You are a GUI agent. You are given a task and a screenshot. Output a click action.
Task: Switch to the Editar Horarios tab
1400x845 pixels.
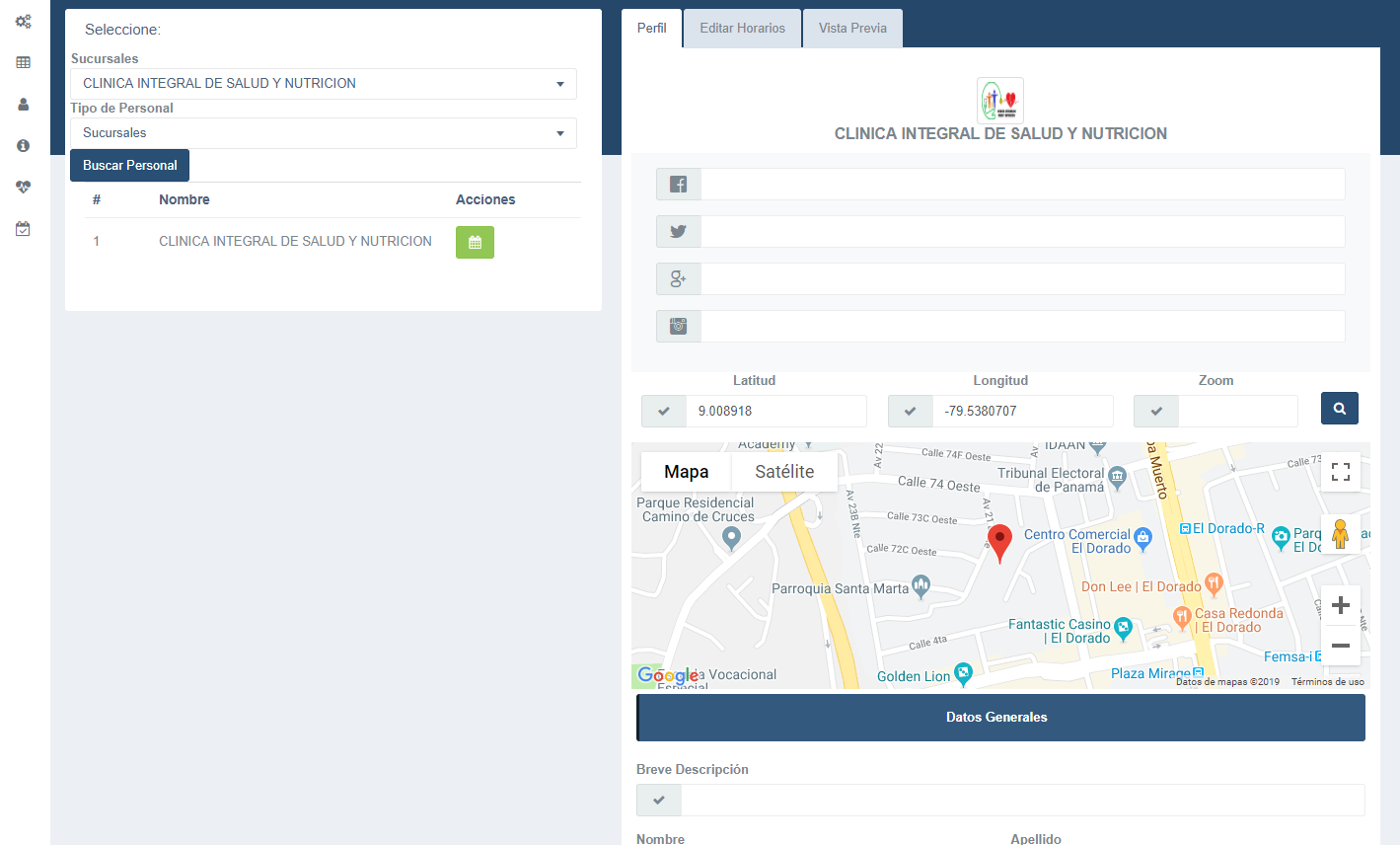coord(743,29)
